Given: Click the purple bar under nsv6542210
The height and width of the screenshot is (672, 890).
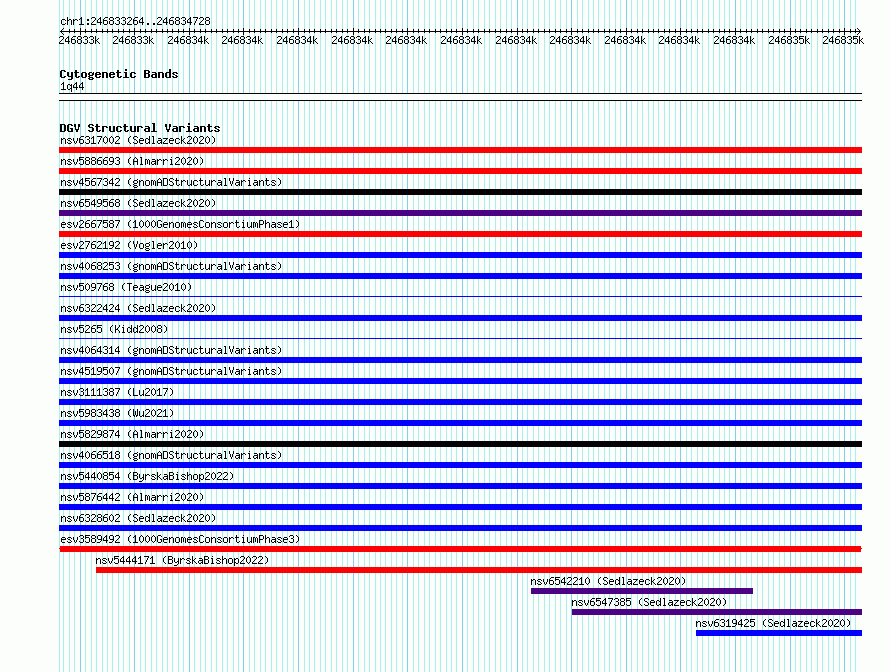Looking at the screenshot, I should point(641,591).
